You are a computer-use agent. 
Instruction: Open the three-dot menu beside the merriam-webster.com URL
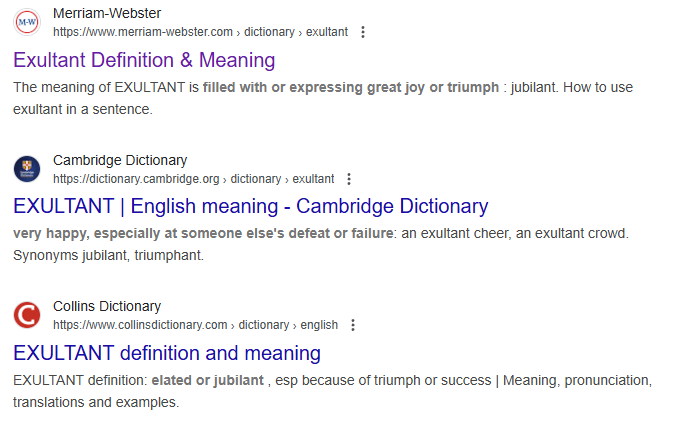362,32
